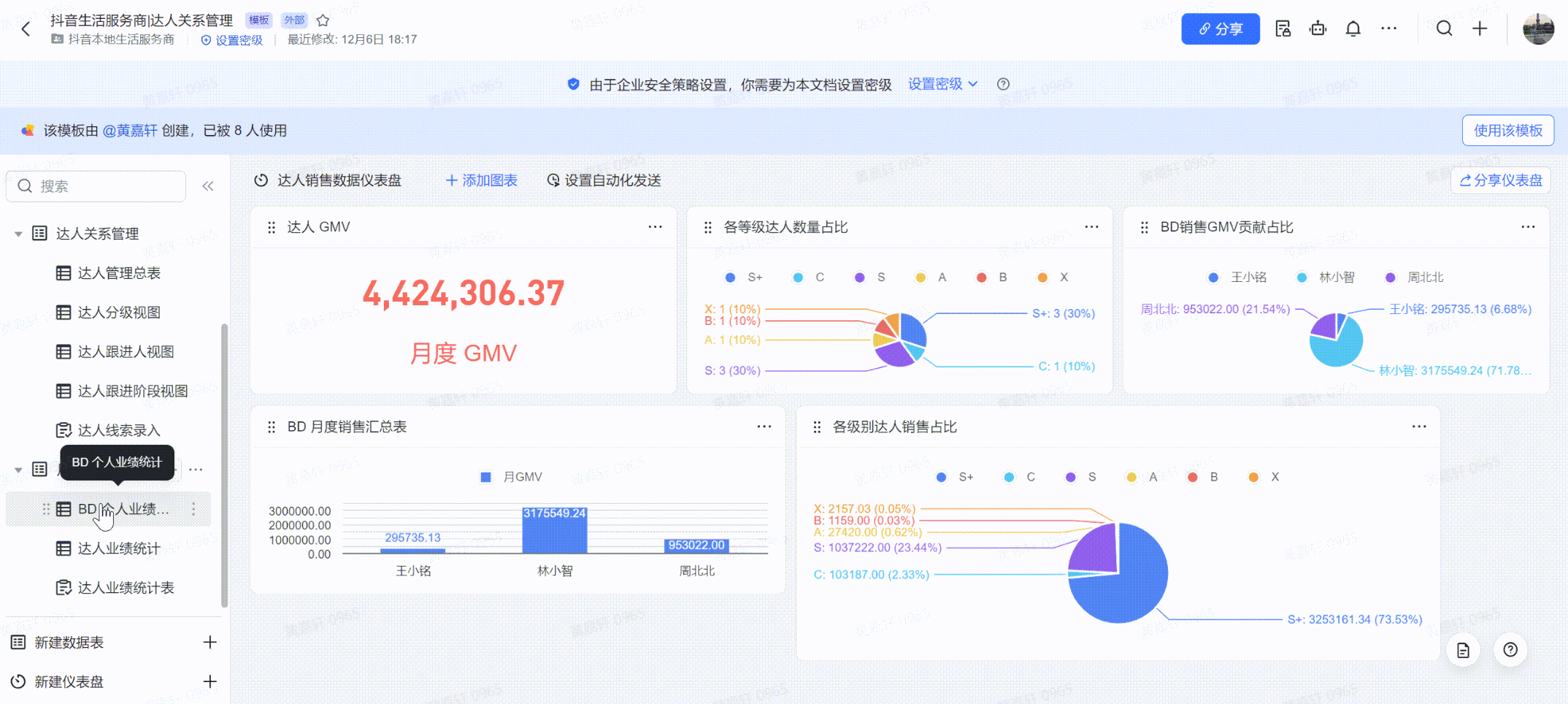Star this document as favorite
Image resolution: width=1568 pixels, height=704 pixels.
coord(323,20)
